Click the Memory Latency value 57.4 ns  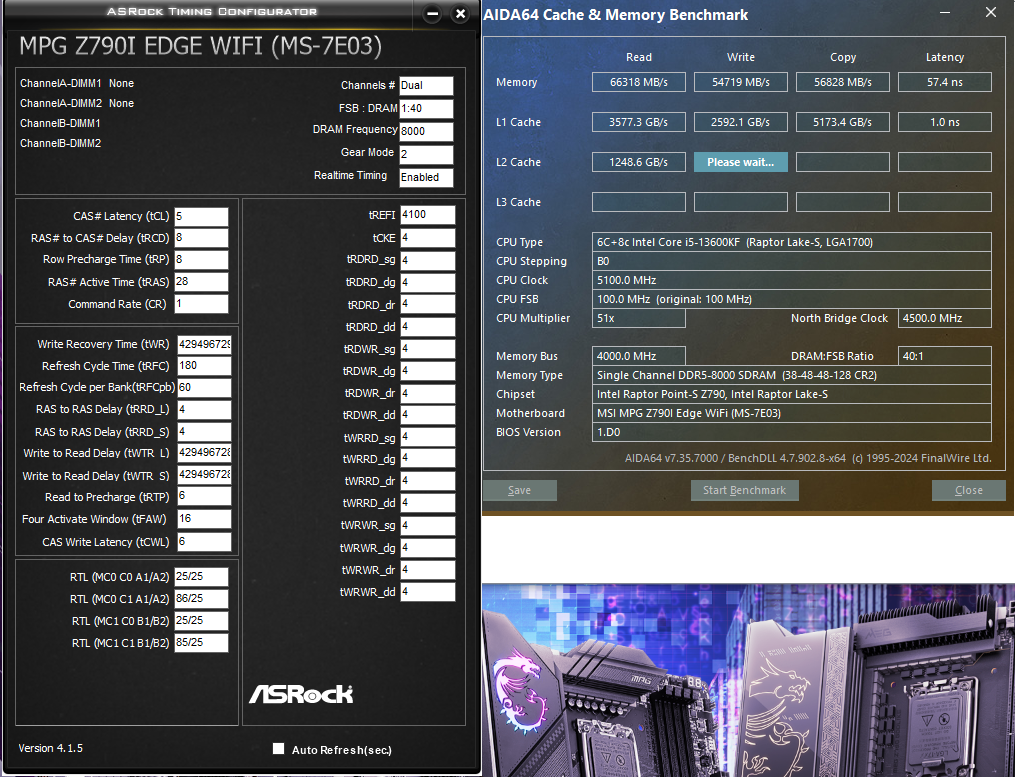tap(944, 82)
